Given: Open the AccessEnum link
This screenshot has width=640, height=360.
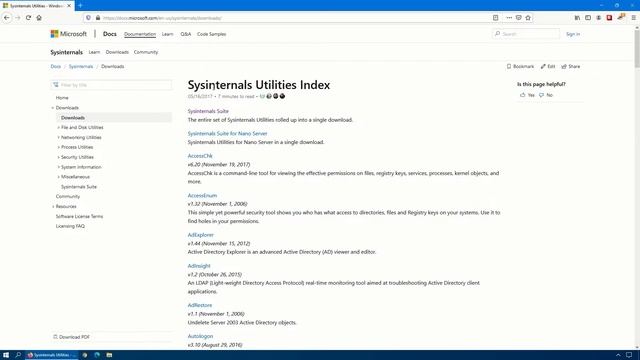Looking at the screenshot, I should click(x=202, y=196).
